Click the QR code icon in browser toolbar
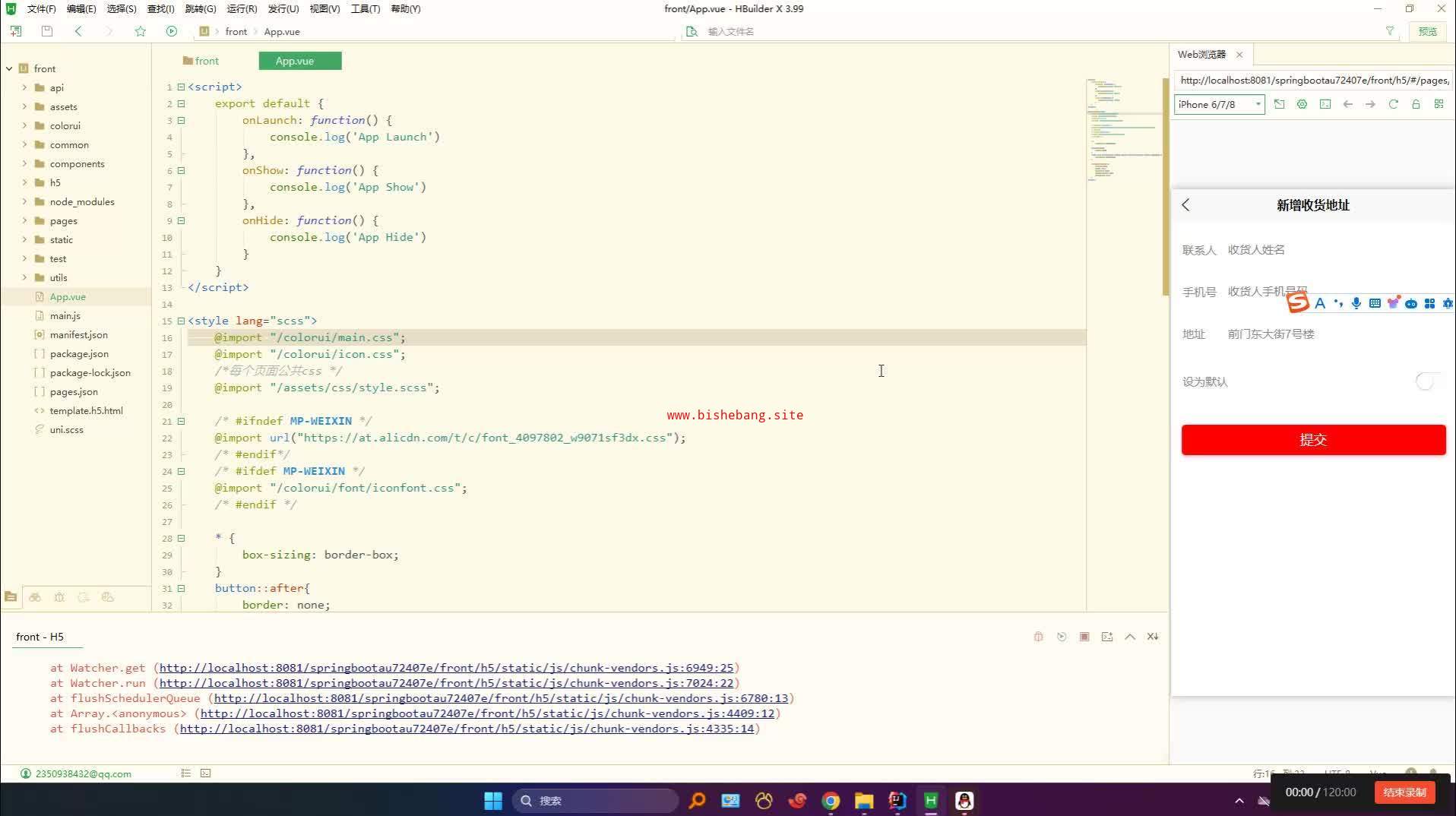Viewport: 1456px width, 816px height. pyautogui.click(x=1439, y=104)
